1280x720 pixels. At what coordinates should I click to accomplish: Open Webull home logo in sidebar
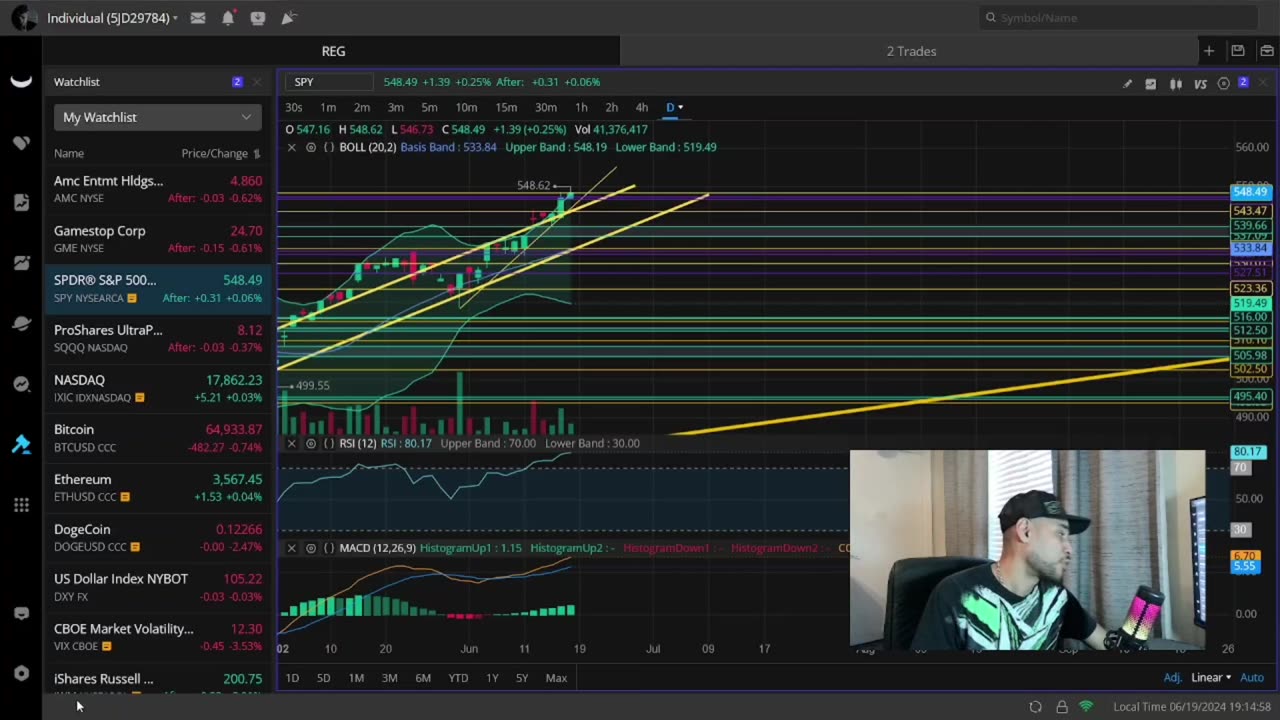(x=21, y=82)
